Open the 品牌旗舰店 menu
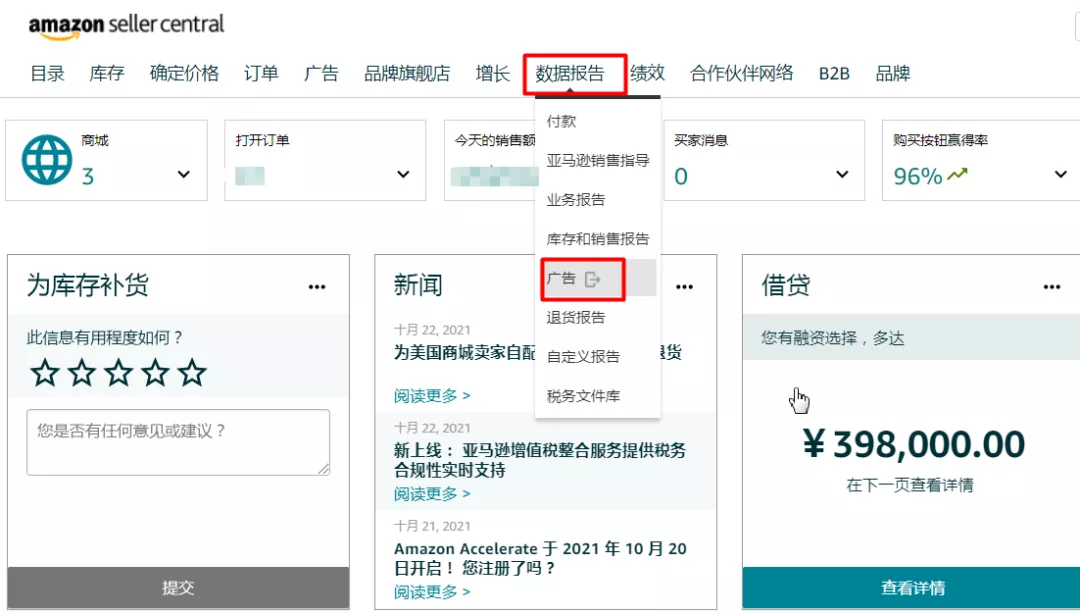The height and width of the screenshot is (614, 1080). pyautogui.click(x=407, y=73)
